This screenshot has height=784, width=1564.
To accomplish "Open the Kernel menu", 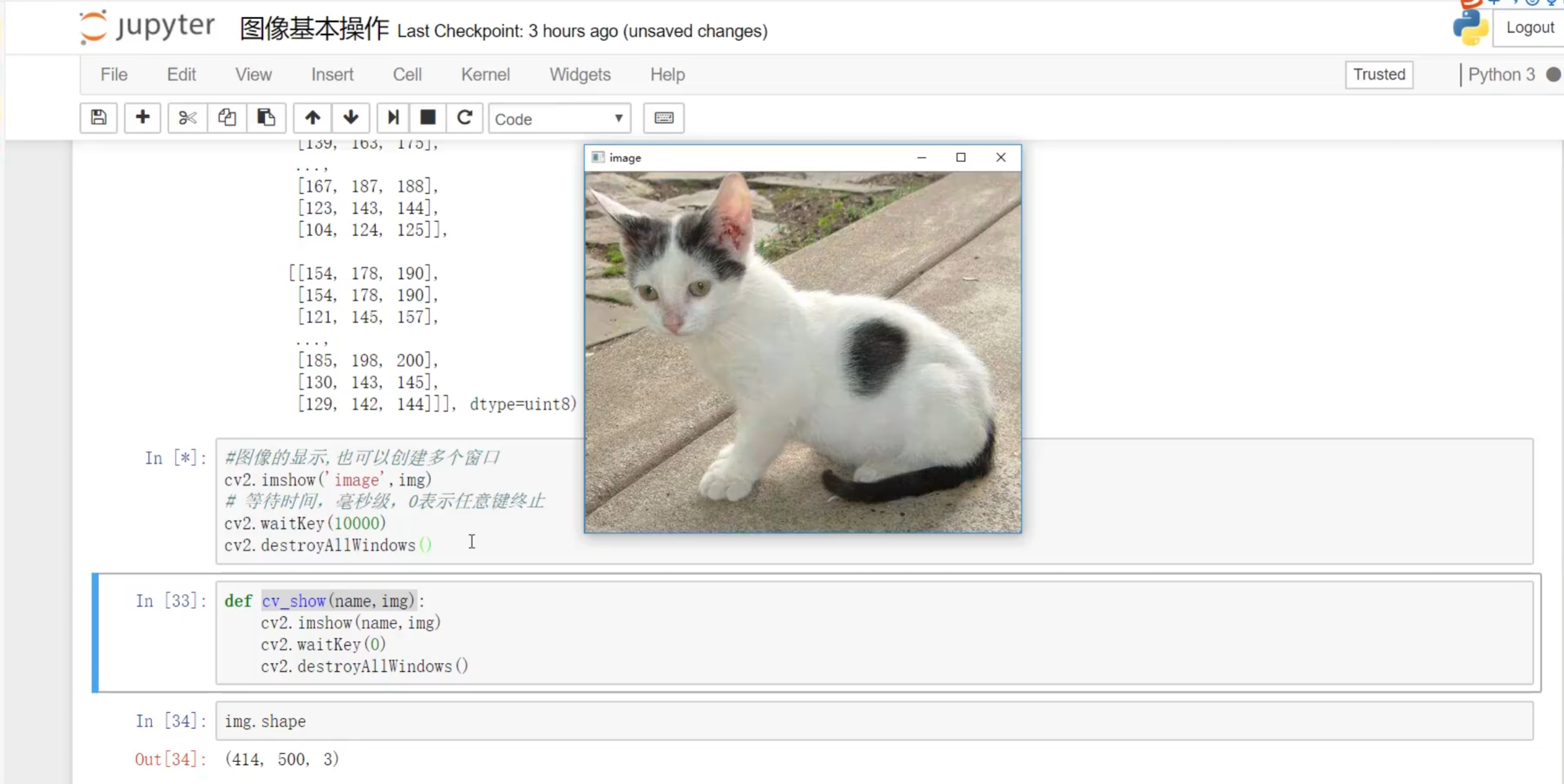I will coord(485,74).
